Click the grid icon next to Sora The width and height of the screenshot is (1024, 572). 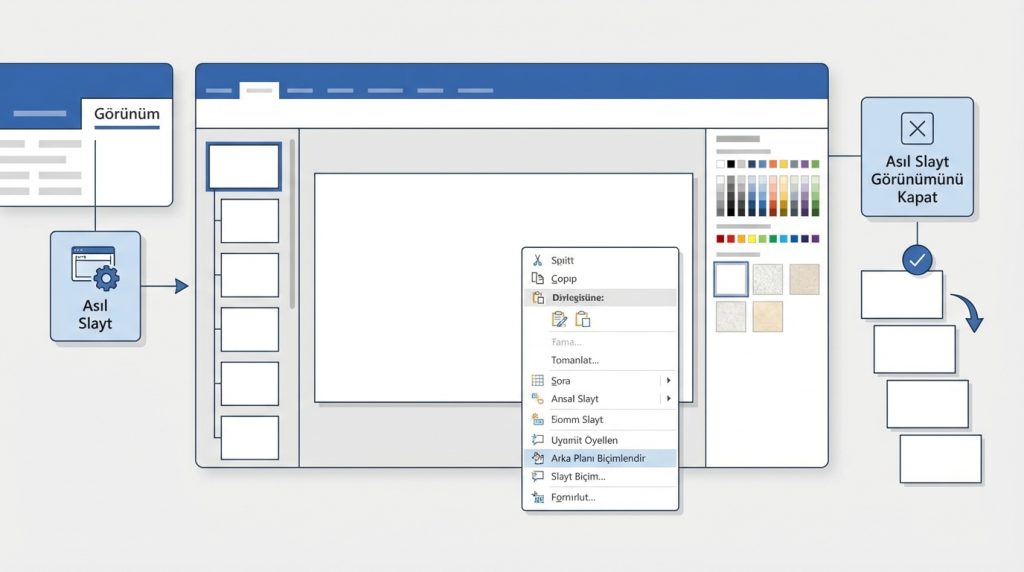pyautogui.click(x=537, y=380)
